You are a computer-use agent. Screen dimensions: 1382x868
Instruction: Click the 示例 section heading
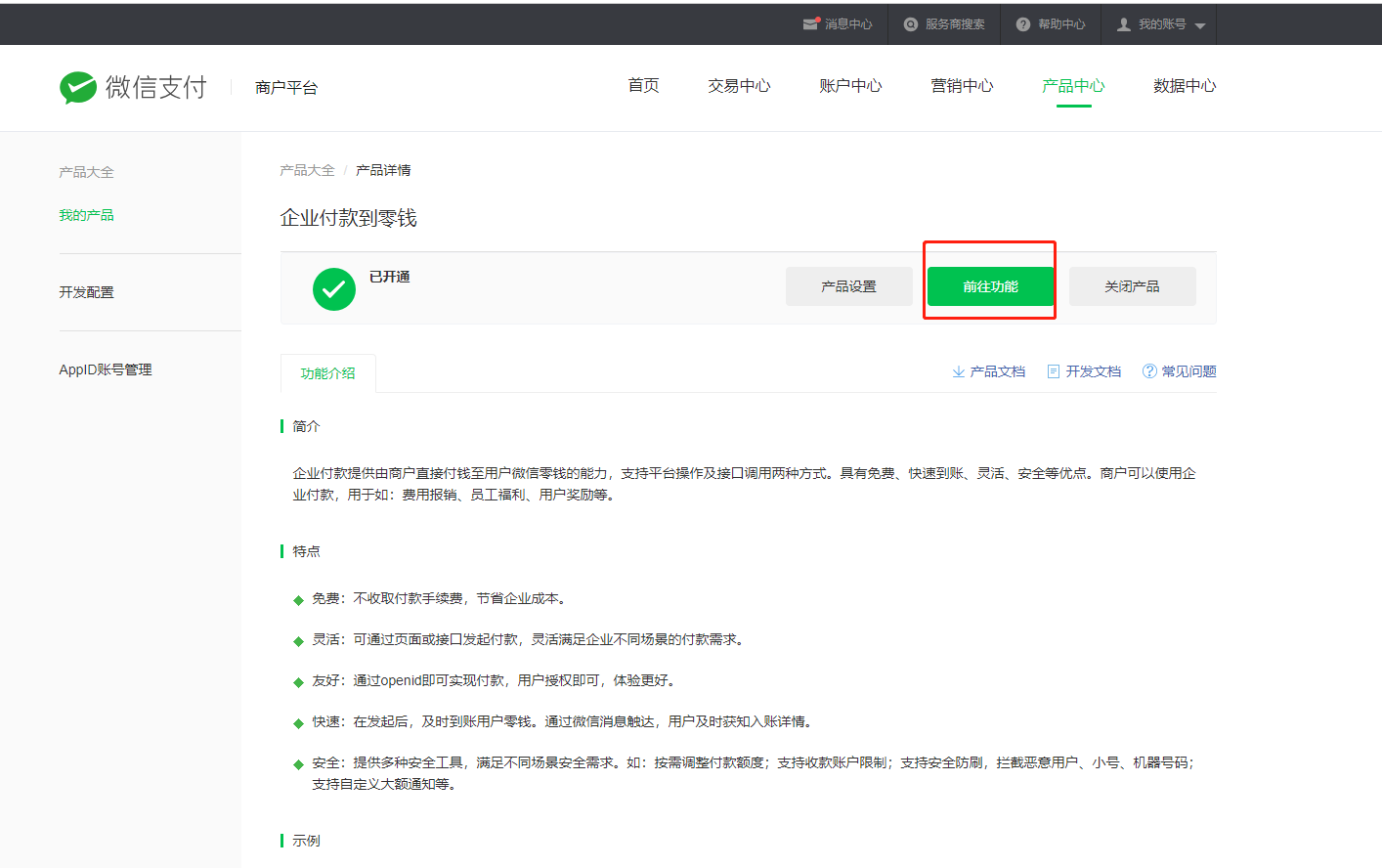pyautogui.click(x=306, y=841)
